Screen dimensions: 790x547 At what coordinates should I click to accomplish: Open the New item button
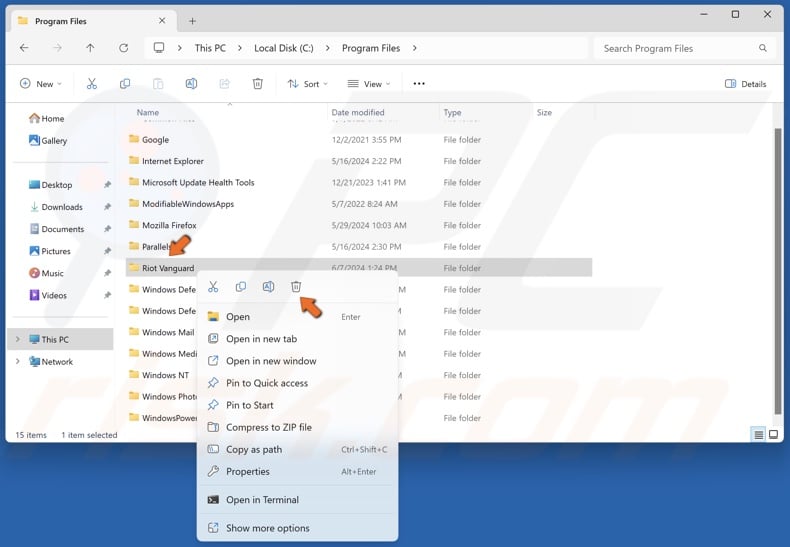(x=40, y=84)
